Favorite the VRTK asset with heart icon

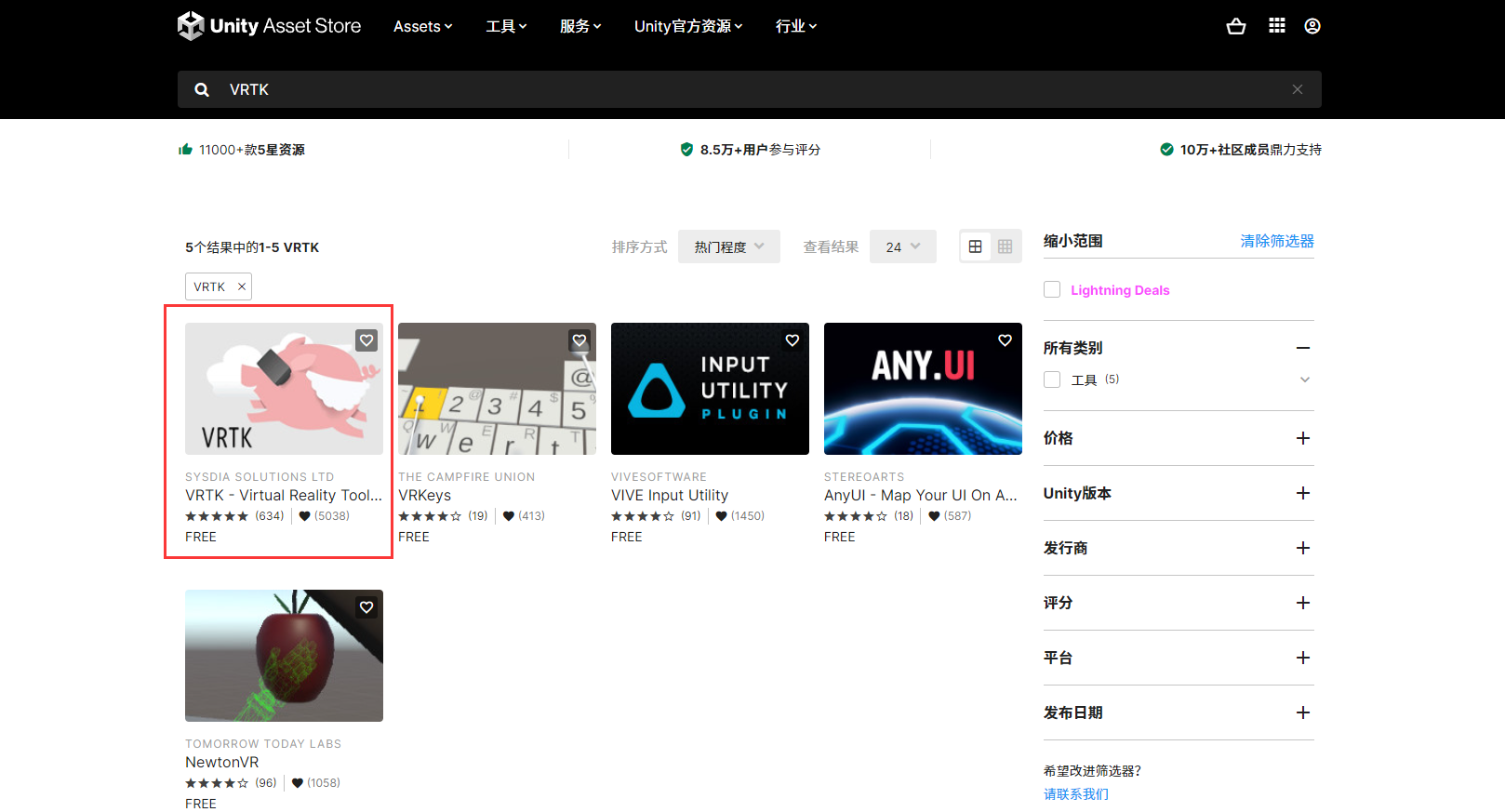tap(366, 340)
